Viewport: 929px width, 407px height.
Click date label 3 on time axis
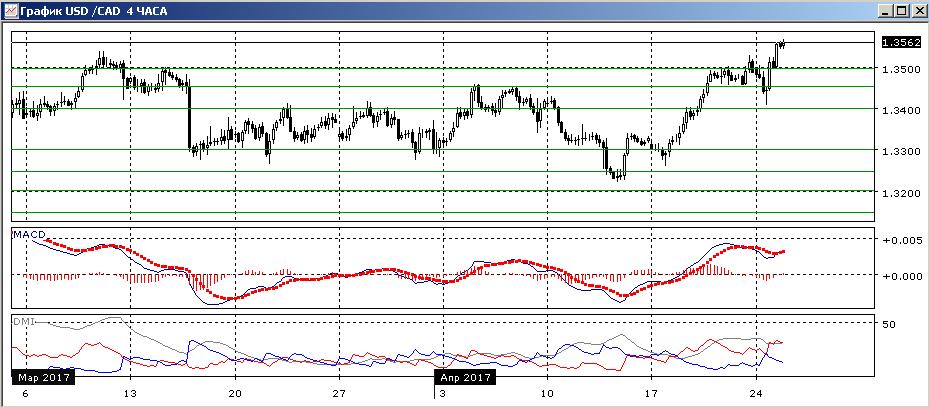(x=443, y=393)
